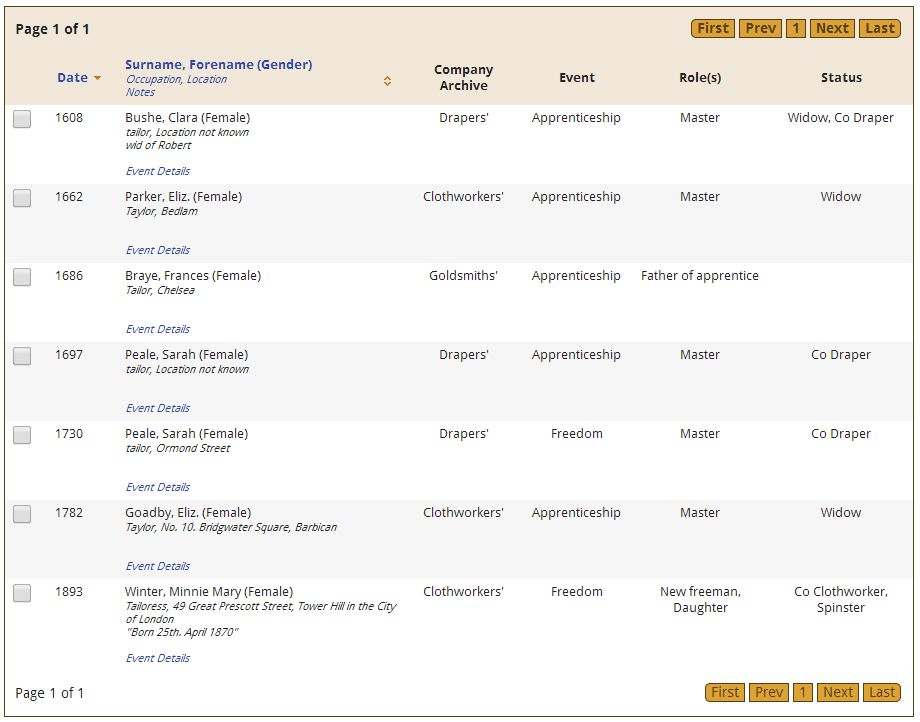Tick the checkbox for Bushe, Clara 1608
The height and width of the screenshot is (722, 920).
[22, 120]
